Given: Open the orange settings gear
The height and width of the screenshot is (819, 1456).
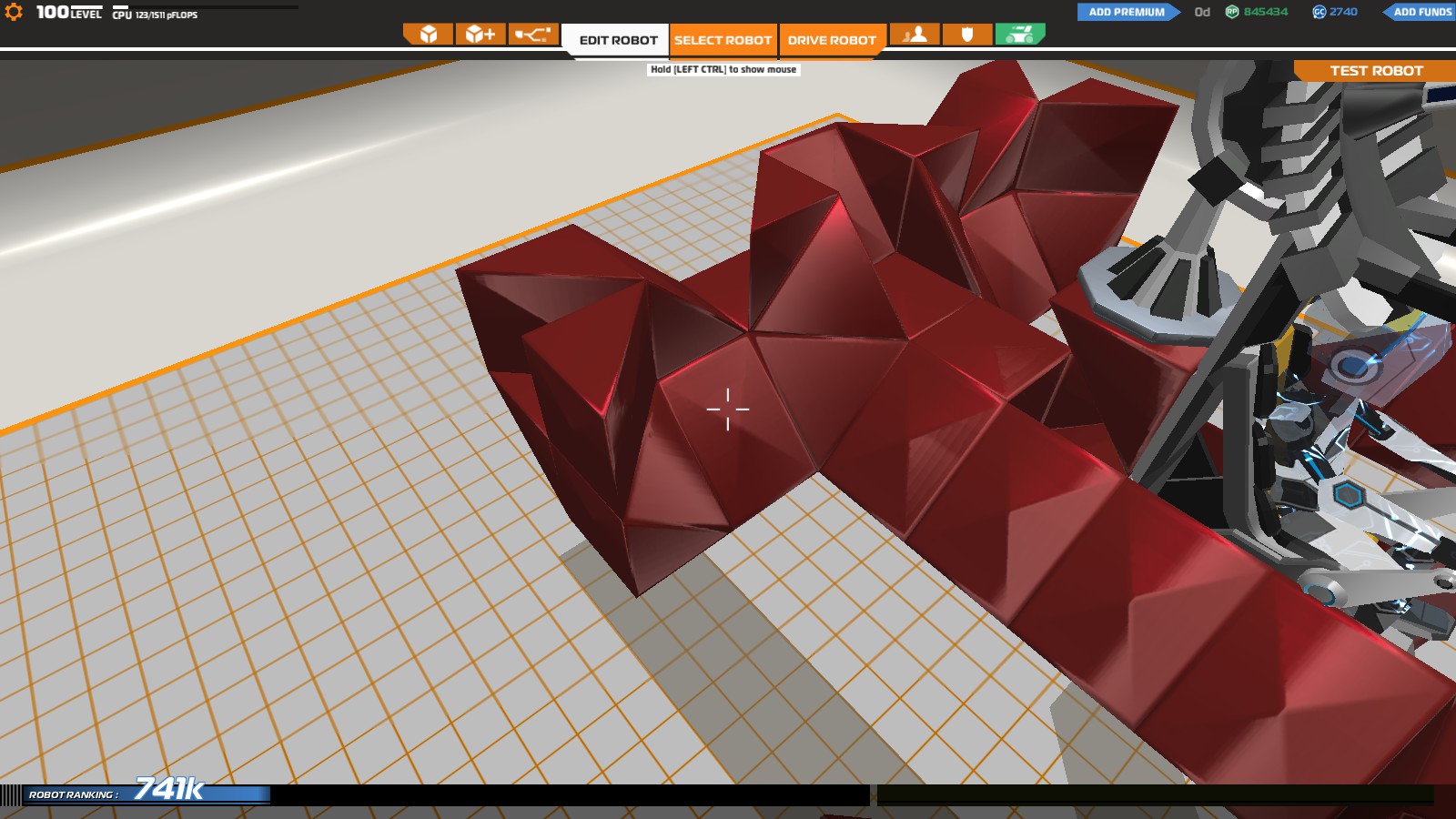Looking at the screenshot, I should [14, 12].
